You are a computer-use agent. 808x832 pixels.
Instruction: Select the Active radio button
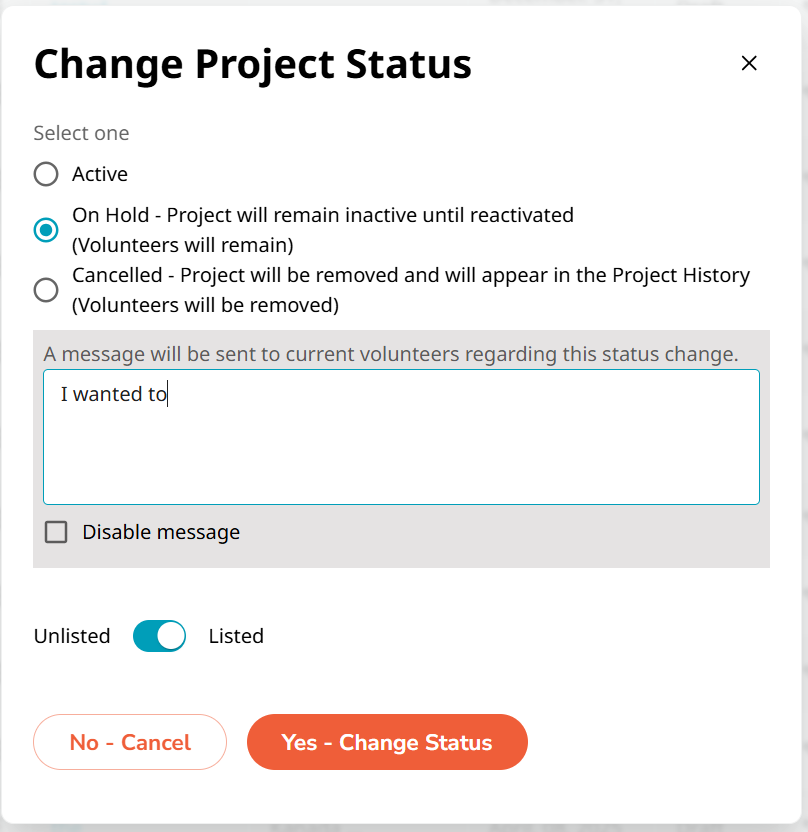[46, 175]
